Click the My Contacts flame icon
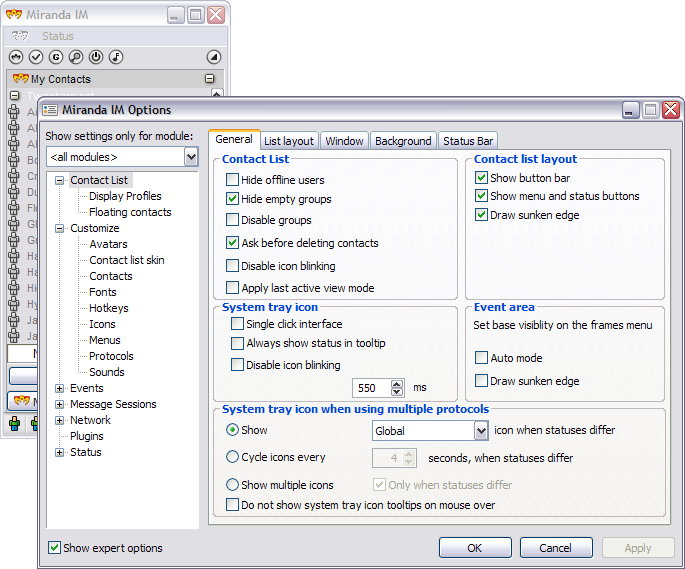The width and height of the screenshot is (685, 569). pyautogui.click(x=21, y=79)
